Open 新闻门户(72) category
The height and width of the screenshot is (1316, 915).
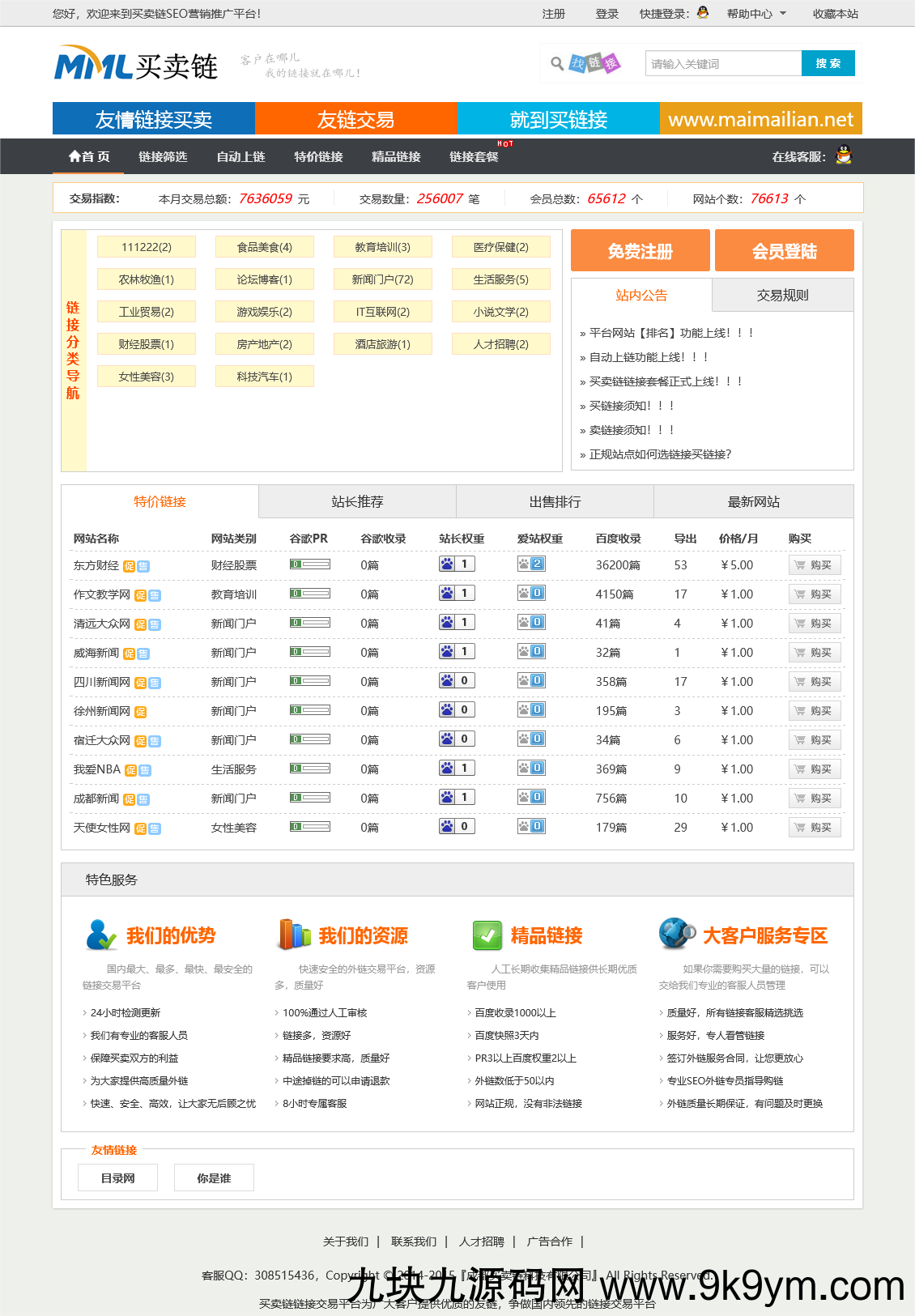[383, 279]
